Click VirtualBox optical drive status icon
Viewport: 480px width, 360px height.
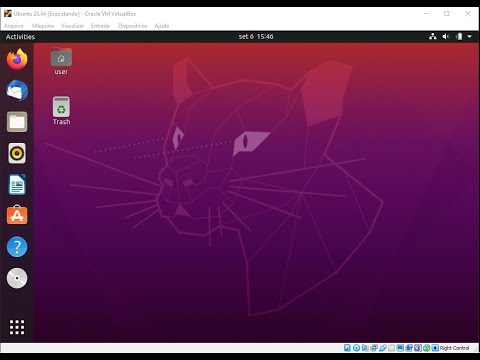tap(356, 348)
